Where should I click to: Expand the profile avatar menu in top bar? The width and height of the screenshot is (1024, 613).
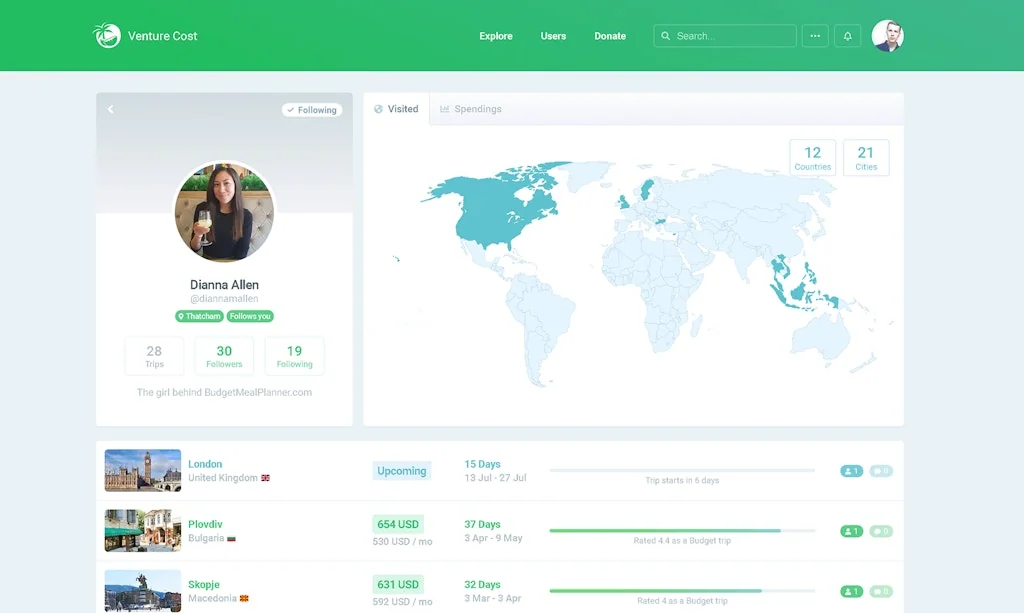click(888, 35)
